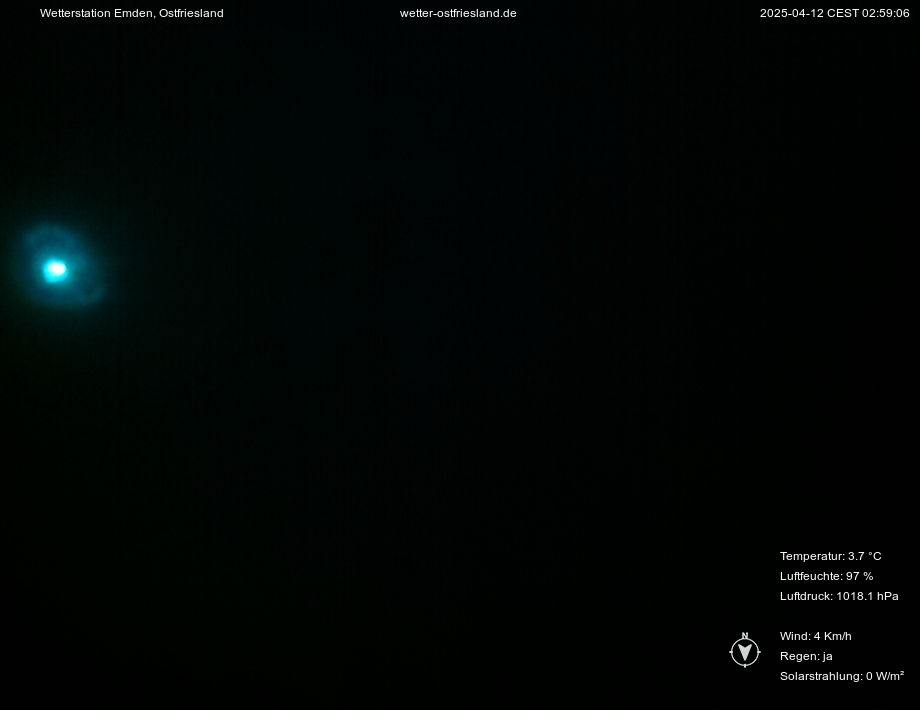Click the 'Regen: ja' status text
This screenshot has width=920, height=710.
[x=806, y=656]
